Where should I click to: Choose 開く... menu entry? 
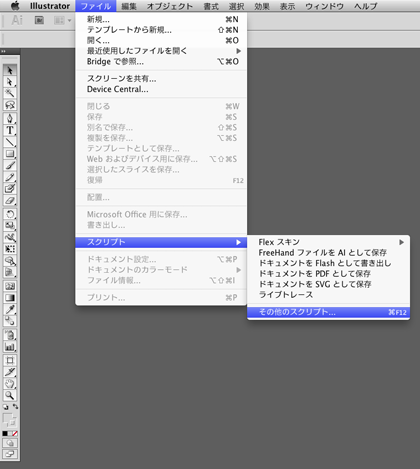tap(161, 40)
